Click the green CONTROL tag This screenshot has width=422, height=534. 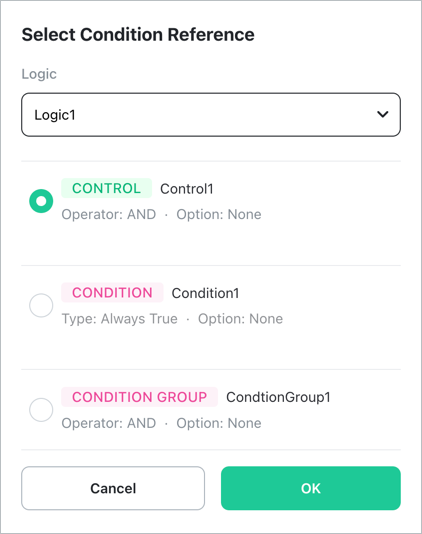tap(106, 188)
